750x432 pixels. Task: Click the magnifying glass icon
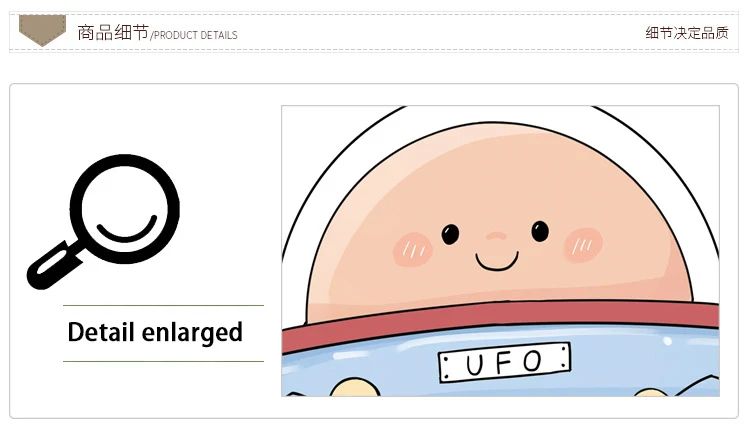coord(103,222)
